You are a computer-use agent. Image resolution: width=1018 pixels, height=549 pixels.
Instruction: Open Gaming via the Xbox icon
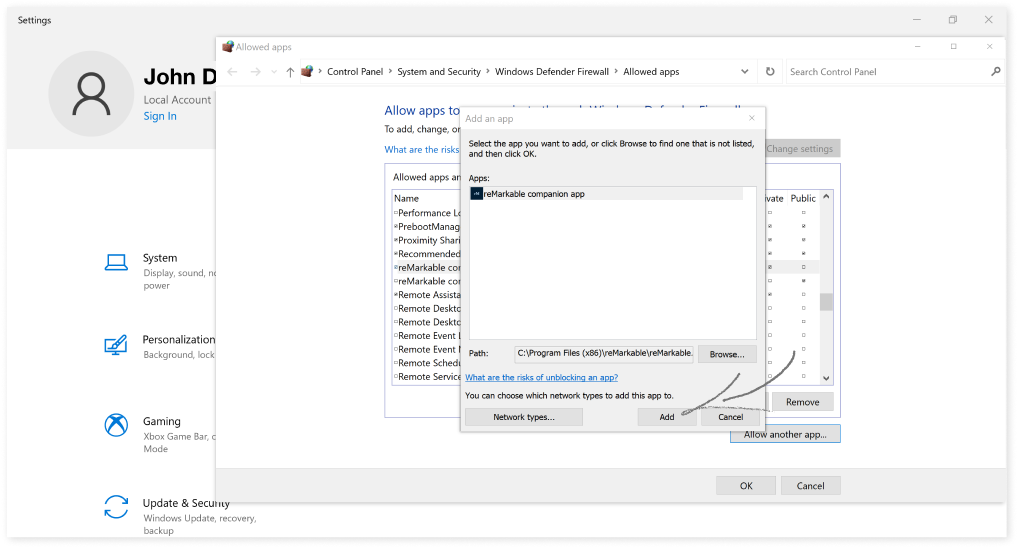tap(116, 425)
